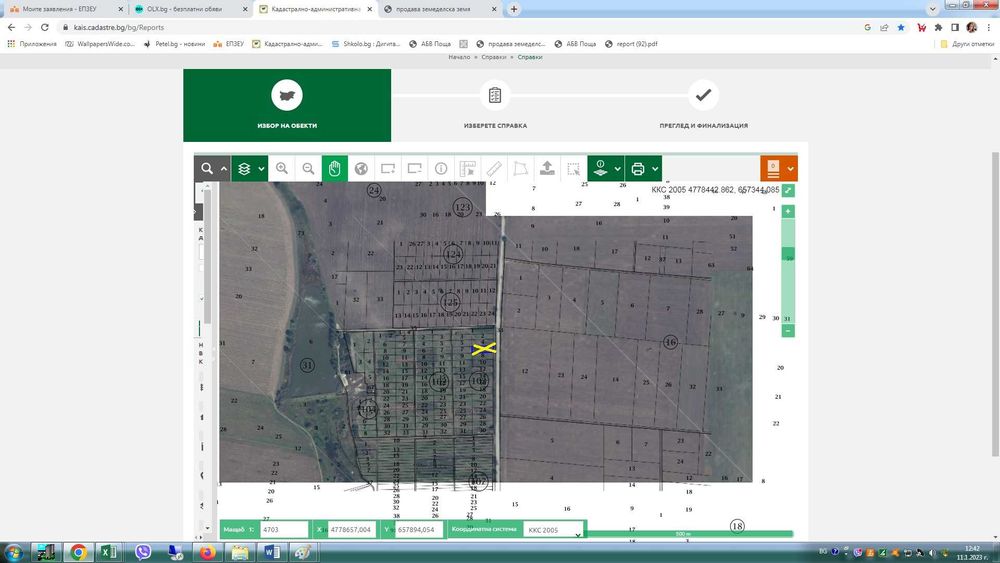Click the map zoom slider plus button
Image resolution: width=1000 pixels, height=563 pixels.
click(x=788, y=212)
